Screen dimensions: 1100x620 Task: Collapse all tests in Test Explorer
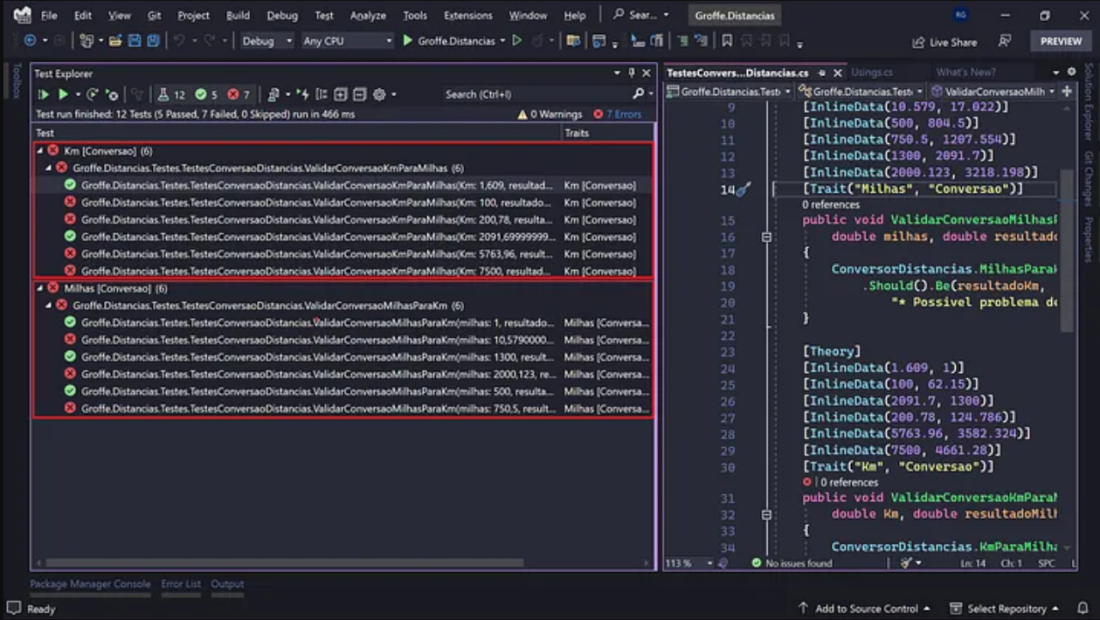(x=358, y=93)
